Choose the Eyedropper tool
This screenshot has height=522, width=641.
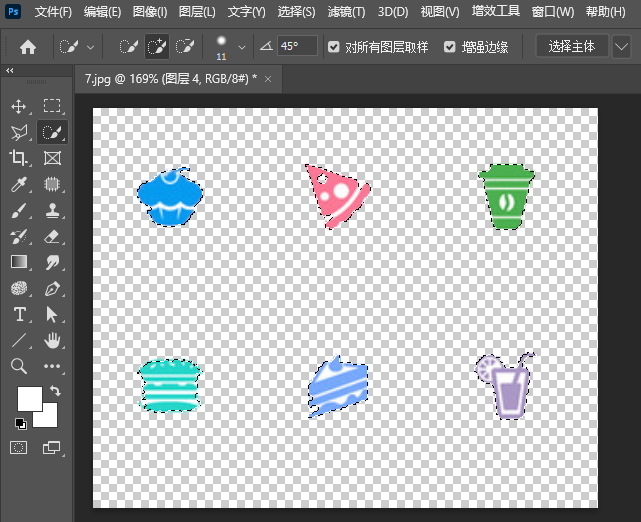(x=18, y=184)
